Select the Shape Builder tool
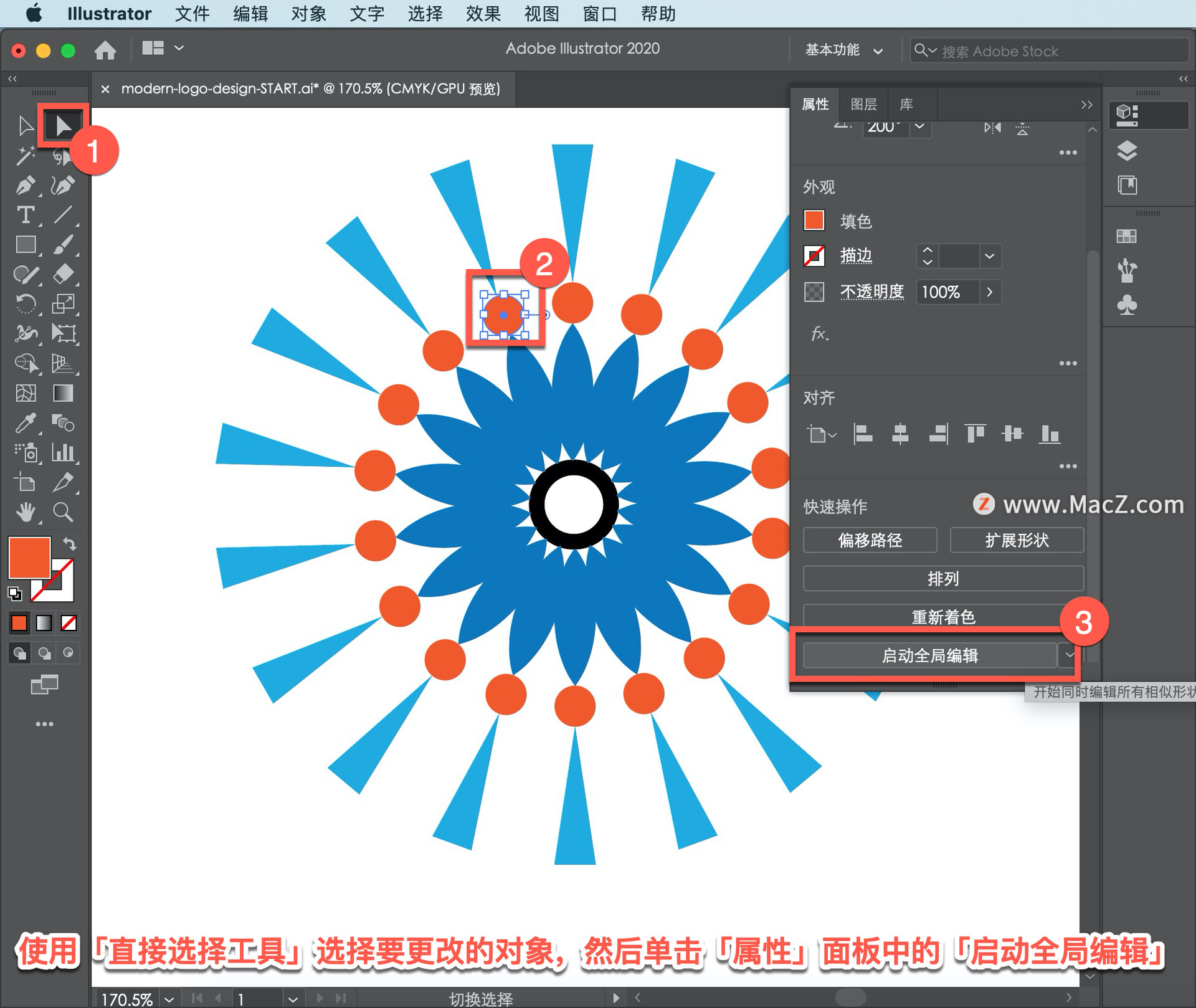 [27, 363]
